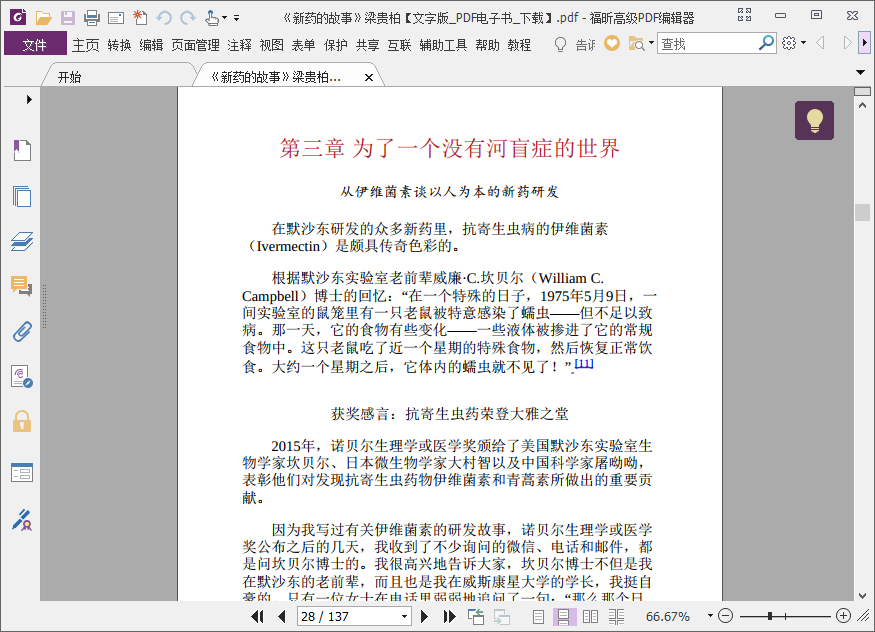Viewport: 875px width, 632px height.
Task: Open the 视图 view ribbon tab
Action: [272, 45]
